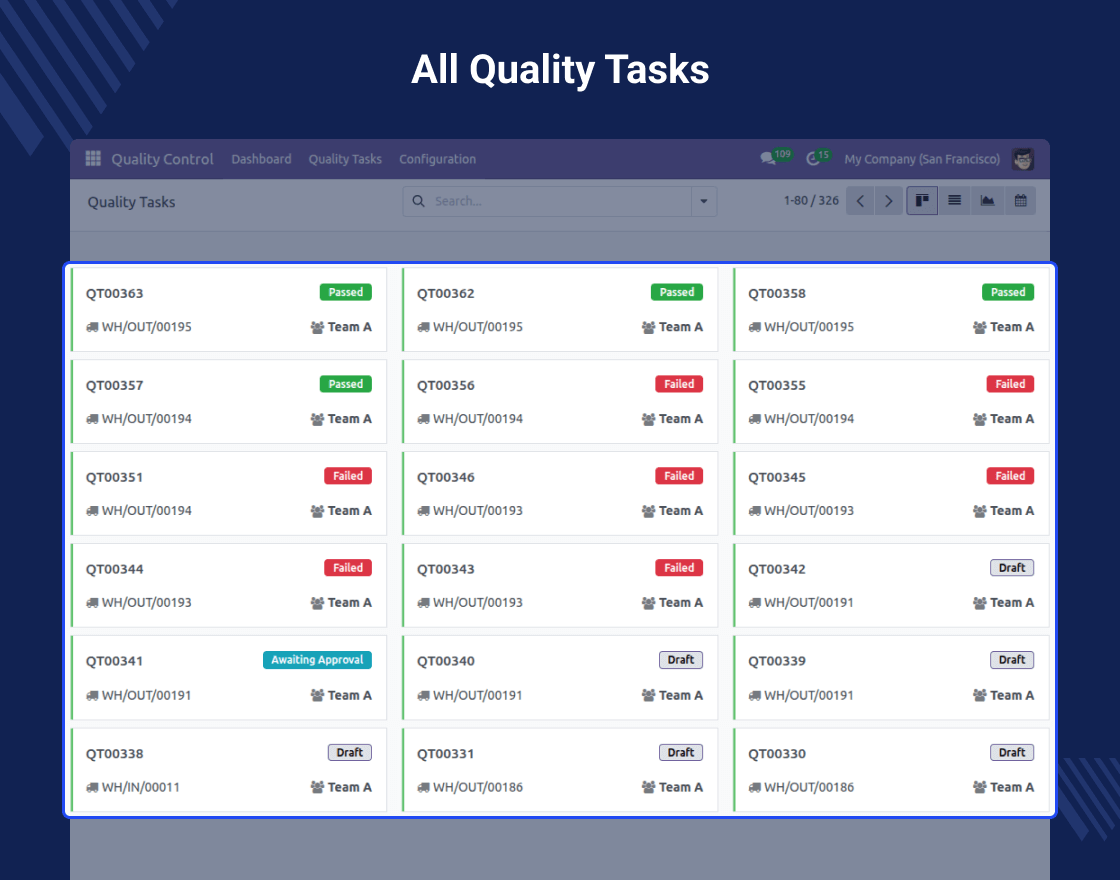This screenshot has width=1120, height=880.
Task: Switch to kanban view
Action: (x=922, y=201)
